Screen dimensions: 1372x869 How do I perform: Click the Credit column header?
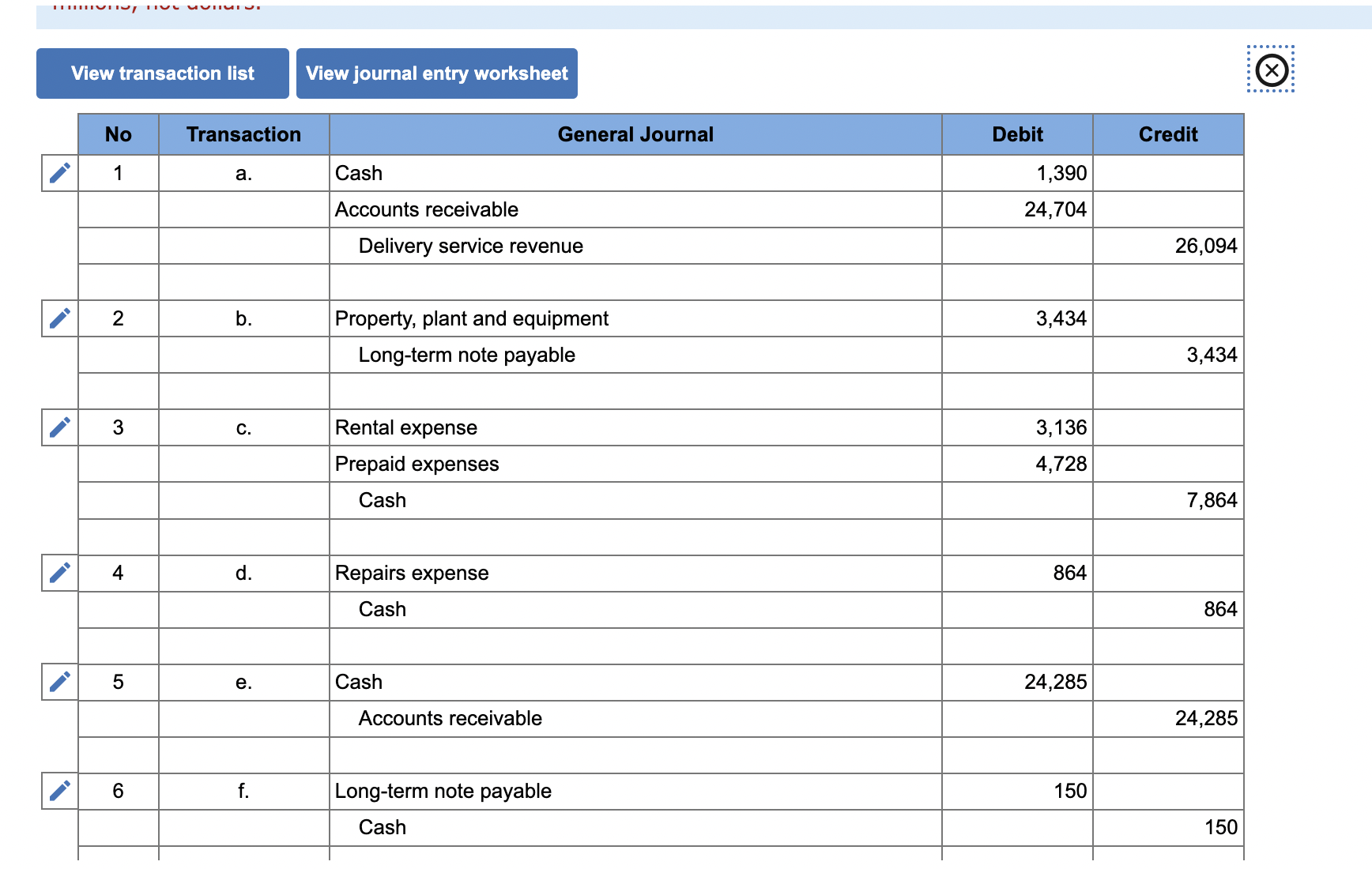pyautogui.click(x=1168, y=134)
